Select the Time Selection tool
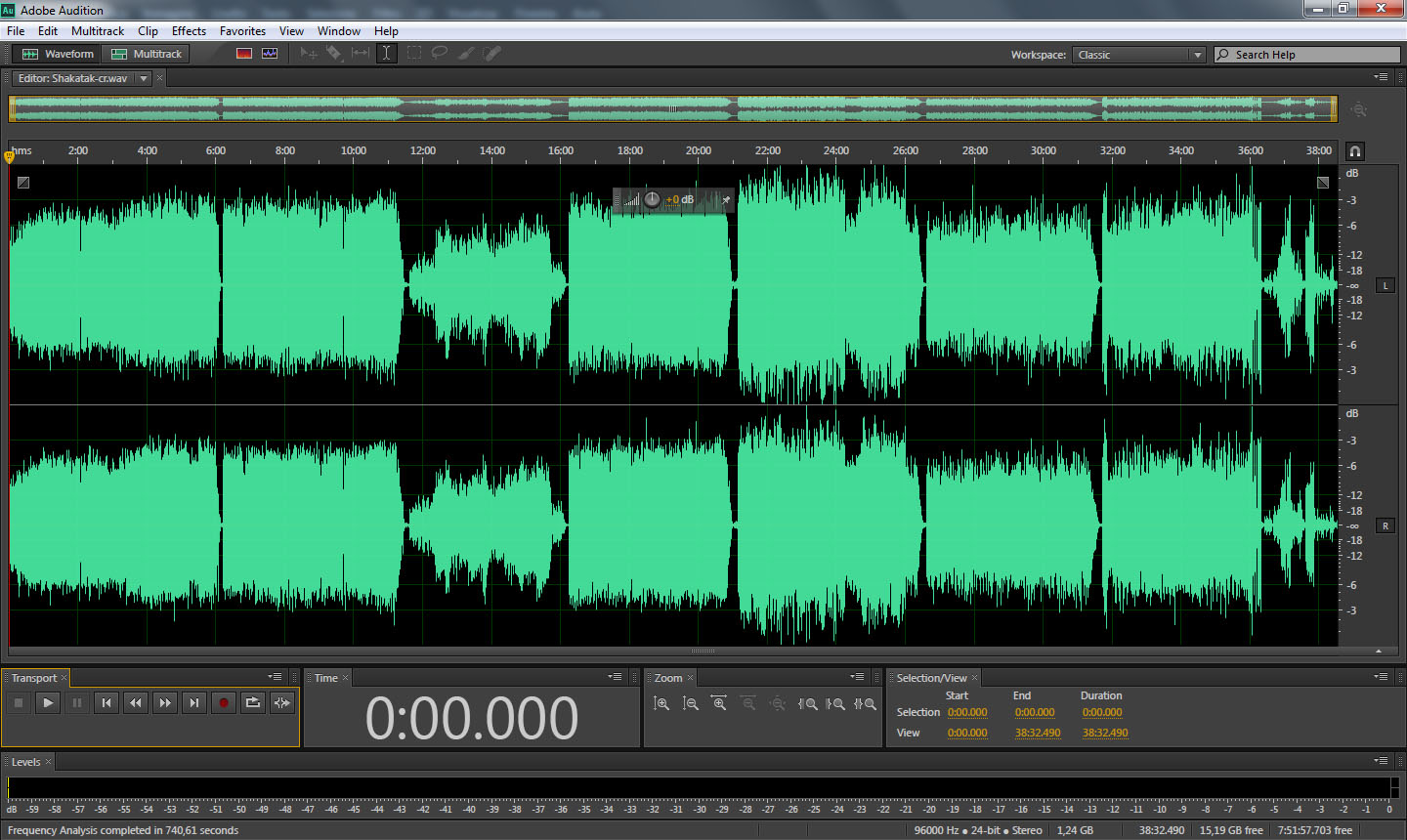 386,54
